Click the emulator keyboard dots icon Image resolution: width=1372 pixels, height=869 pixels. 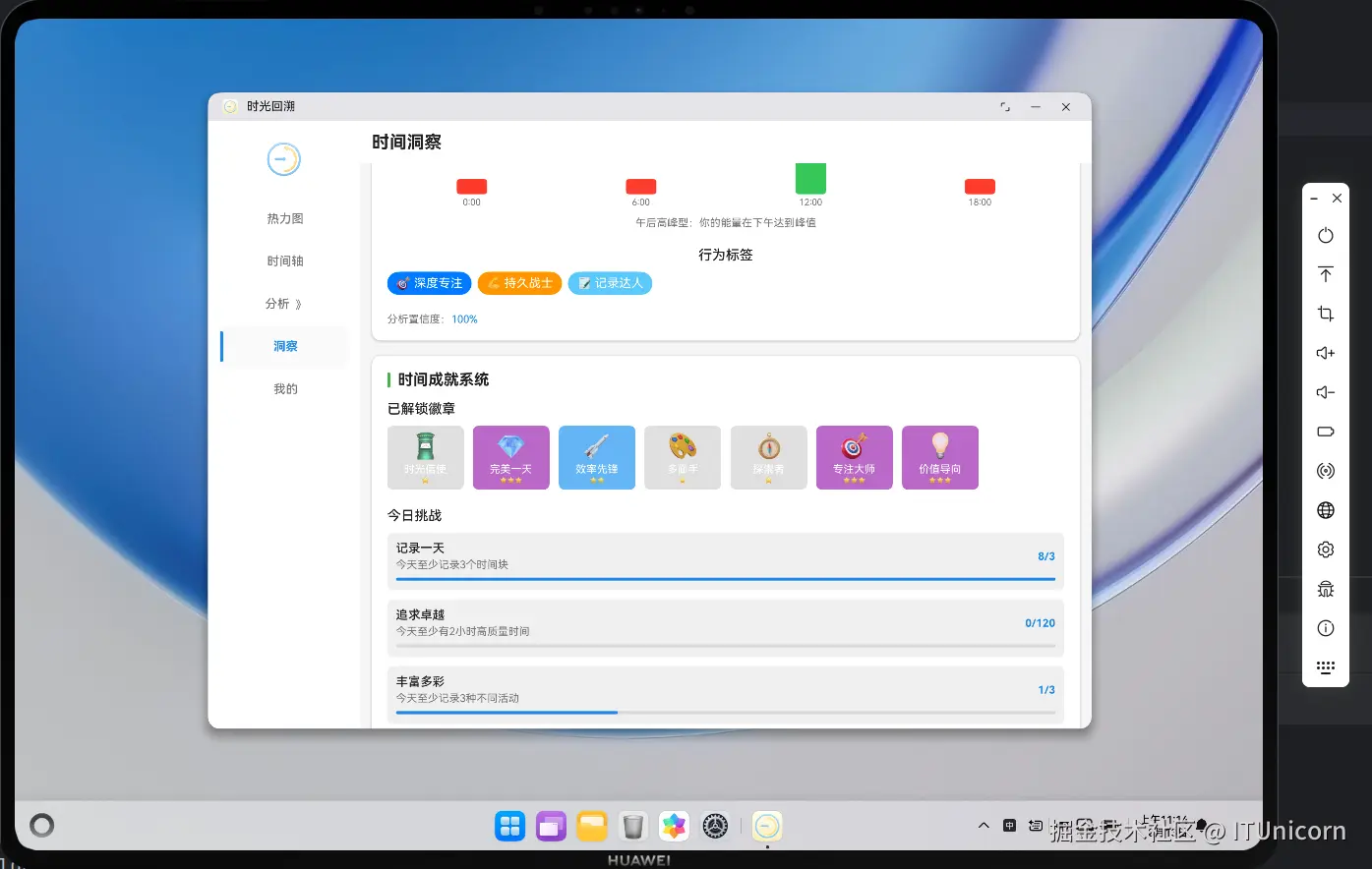(x=1326, y=667)
